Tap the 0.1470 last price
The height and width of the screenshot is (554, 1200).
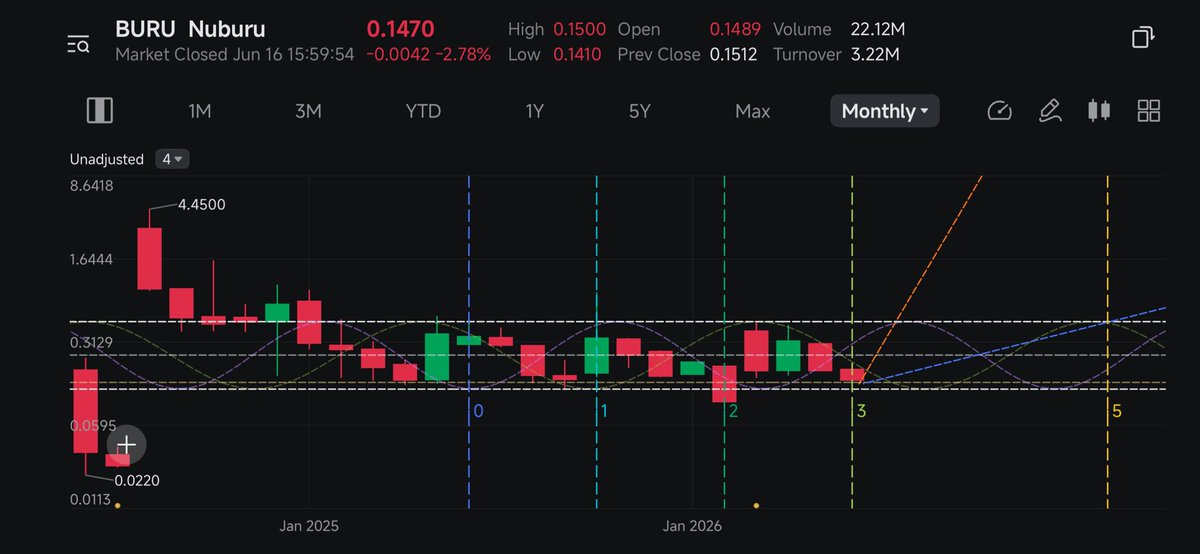401,30
